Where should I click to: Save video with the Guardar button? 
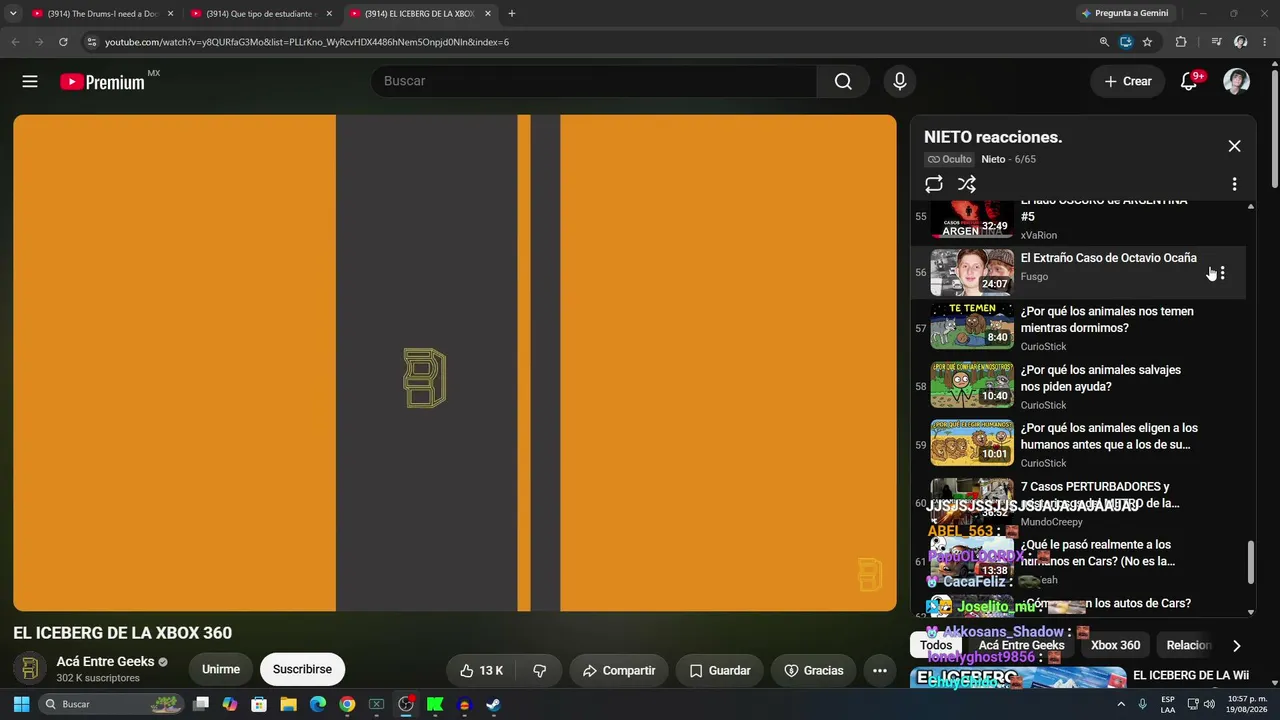[720, 671]
